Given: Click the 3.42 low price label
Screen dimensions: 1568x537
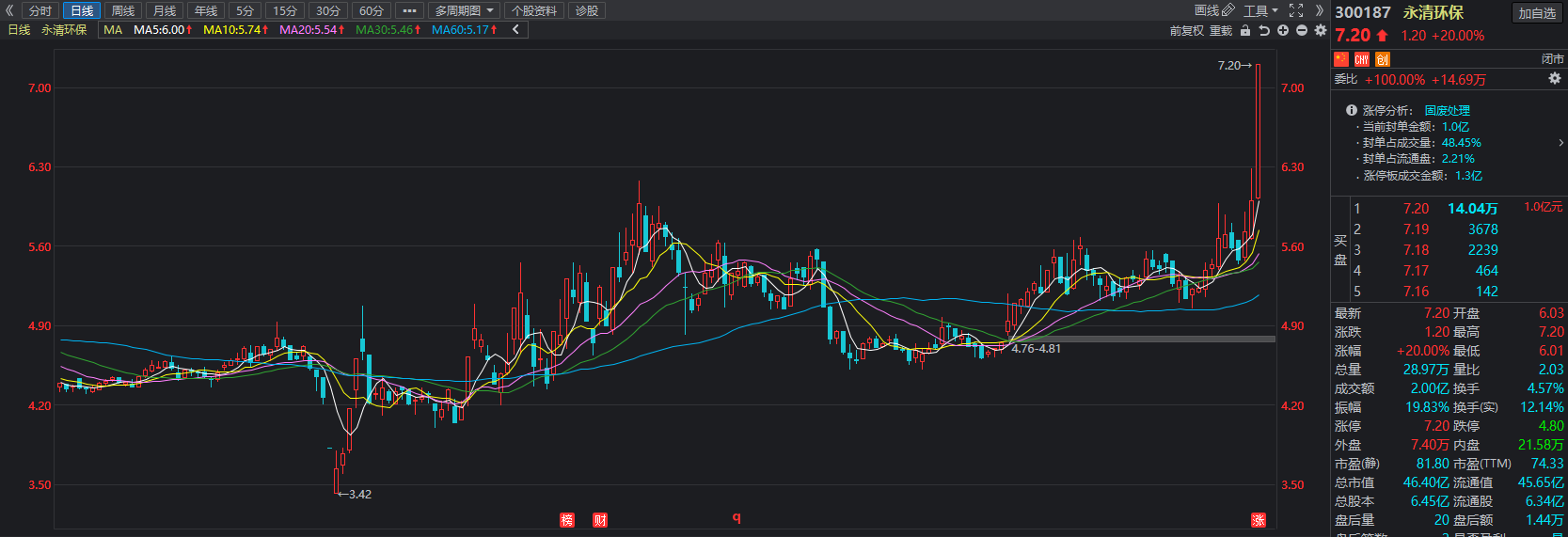Looking at the screenshot, I should pos(359,494).
